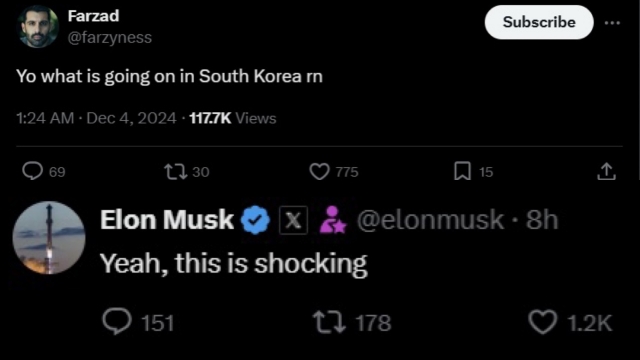Visit the @farzyness handle link

click(110, 38)
